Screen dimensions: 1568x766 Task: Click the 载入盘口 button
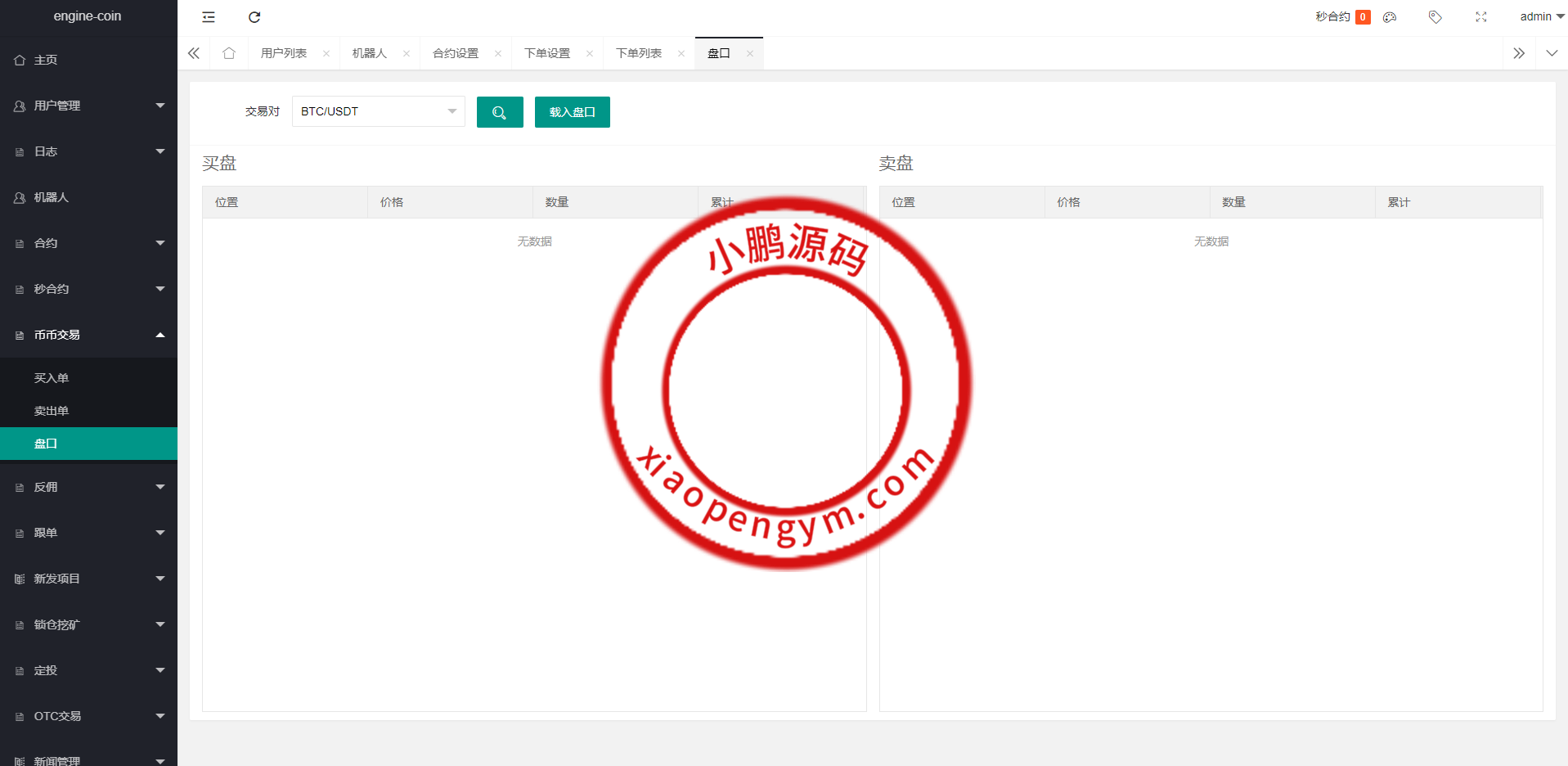[x=572, y=111]
